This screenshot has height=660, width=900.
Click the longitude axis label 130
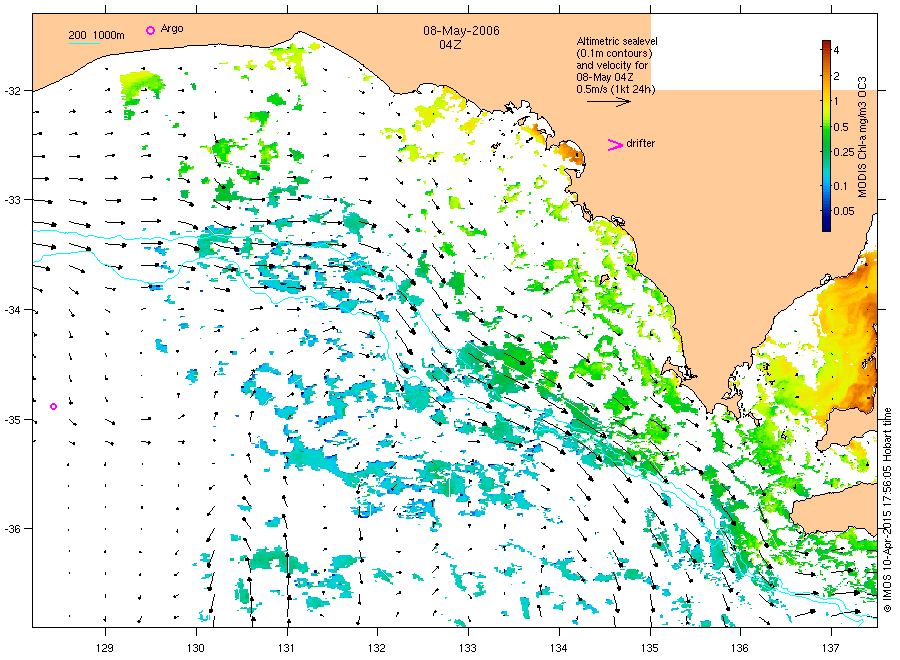196,648
